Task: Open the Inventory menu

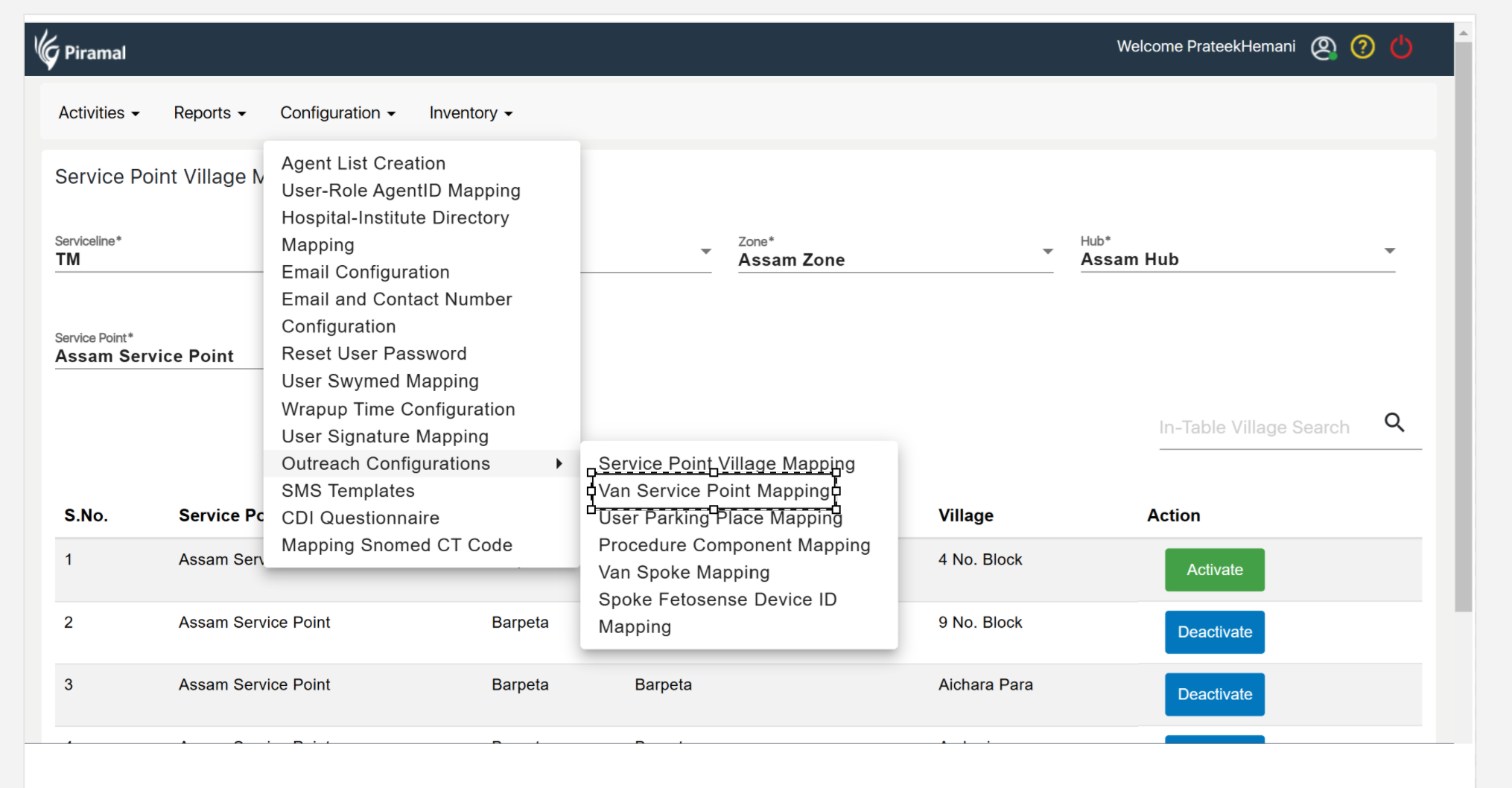Action: click(471, 113)
